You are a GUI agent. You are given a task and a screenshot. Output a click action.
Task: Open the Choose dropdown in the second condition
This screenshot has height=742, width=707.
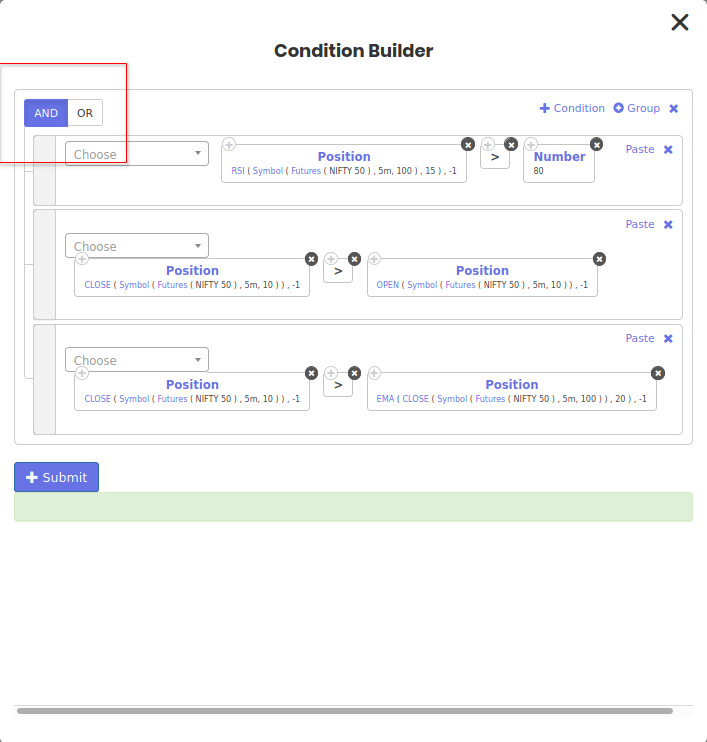coord(137,246)
